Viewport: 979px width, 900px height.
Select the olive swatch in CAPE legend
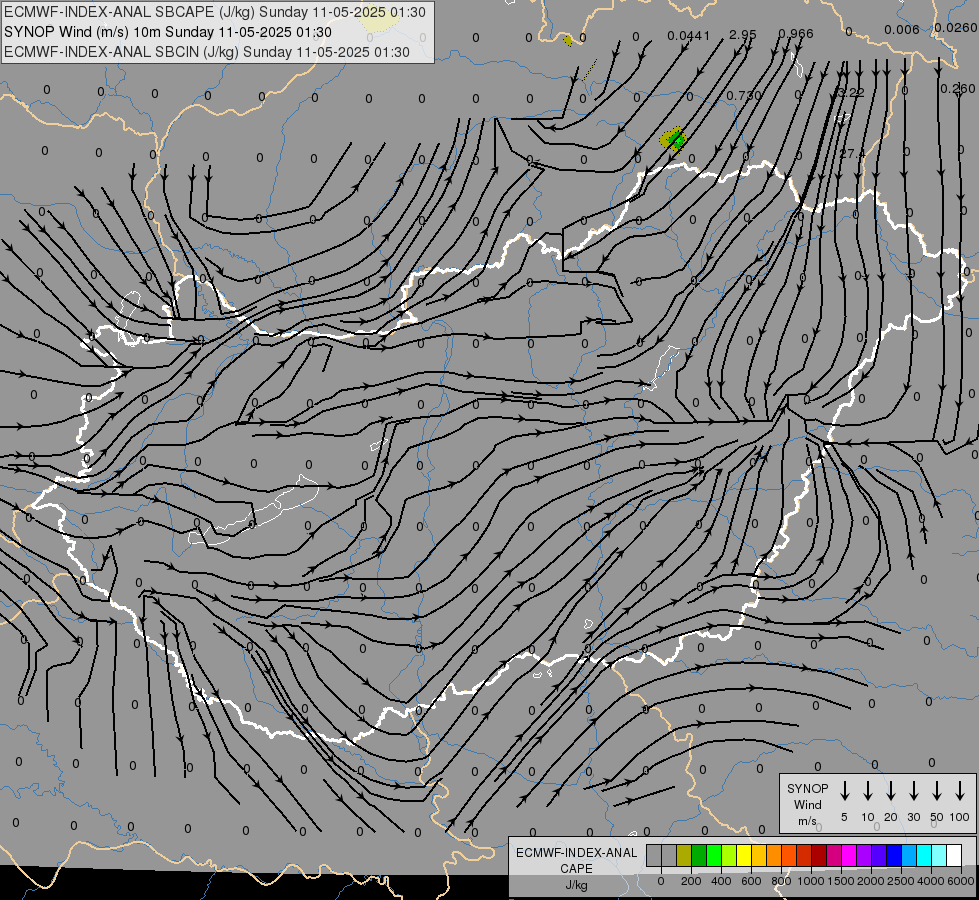[x=684, y=855]
